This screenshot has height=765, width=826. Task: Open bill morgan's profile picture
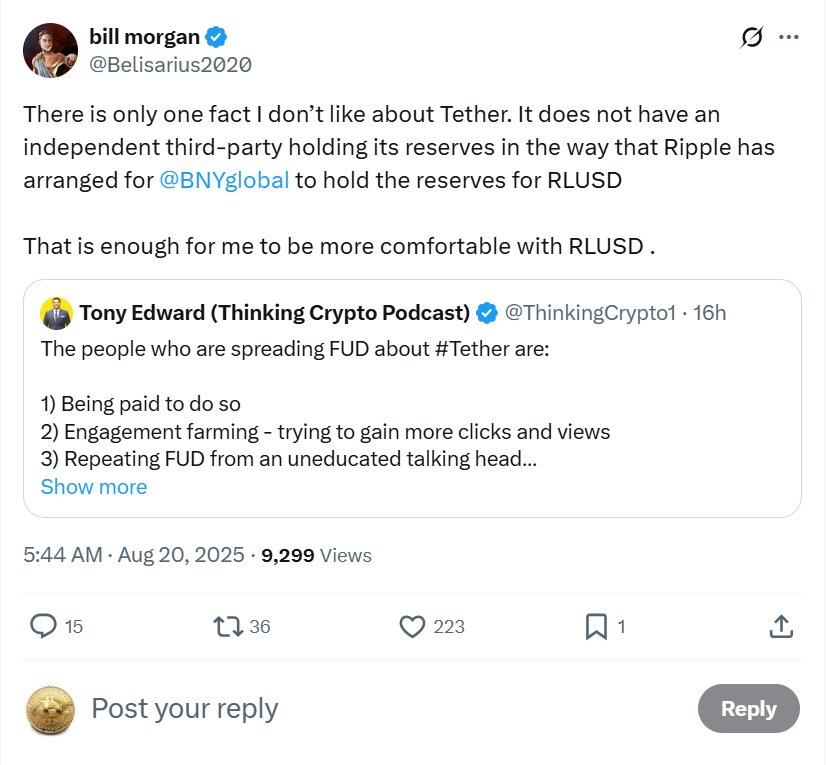point(50,50)
